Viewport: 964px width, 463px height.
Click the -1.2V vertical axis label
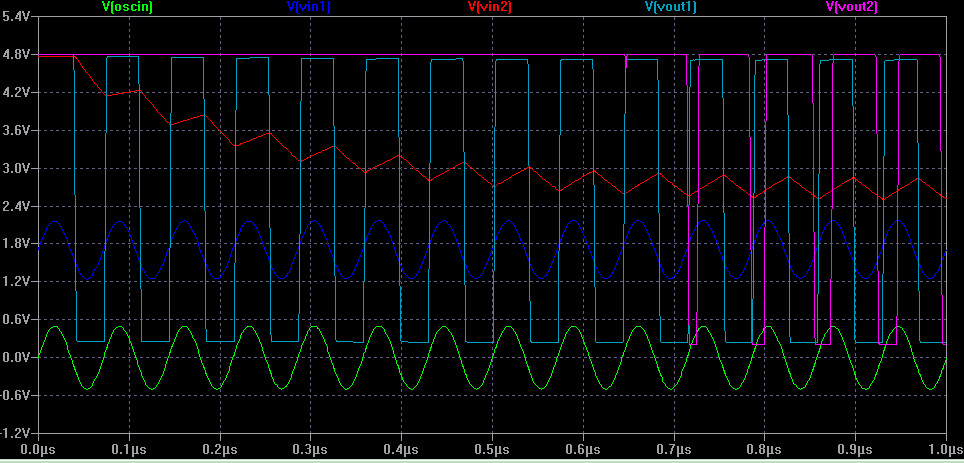pos(15,433)
